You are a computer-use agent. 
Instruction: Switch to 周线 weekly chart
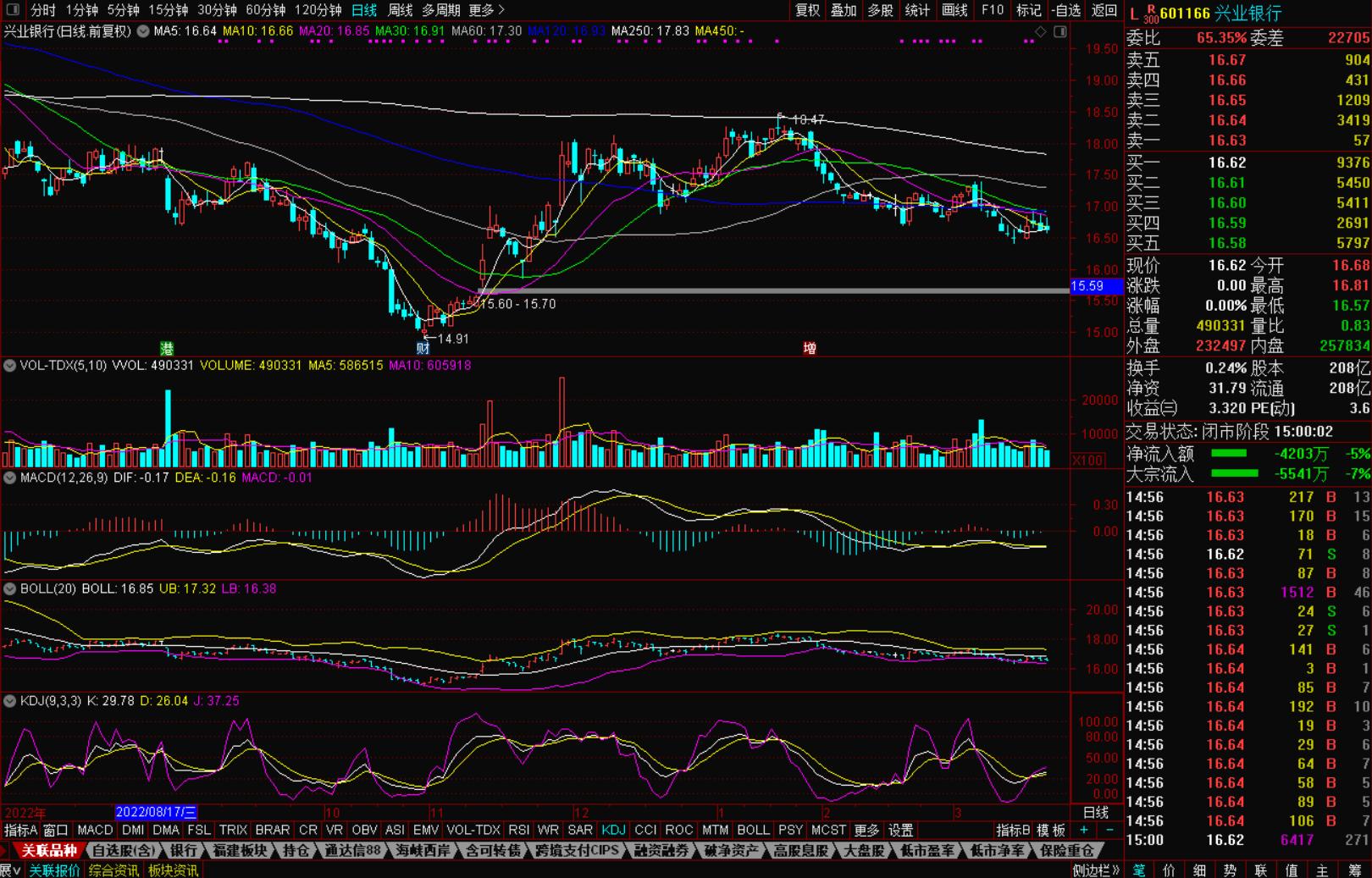click(x=400, y=10)
